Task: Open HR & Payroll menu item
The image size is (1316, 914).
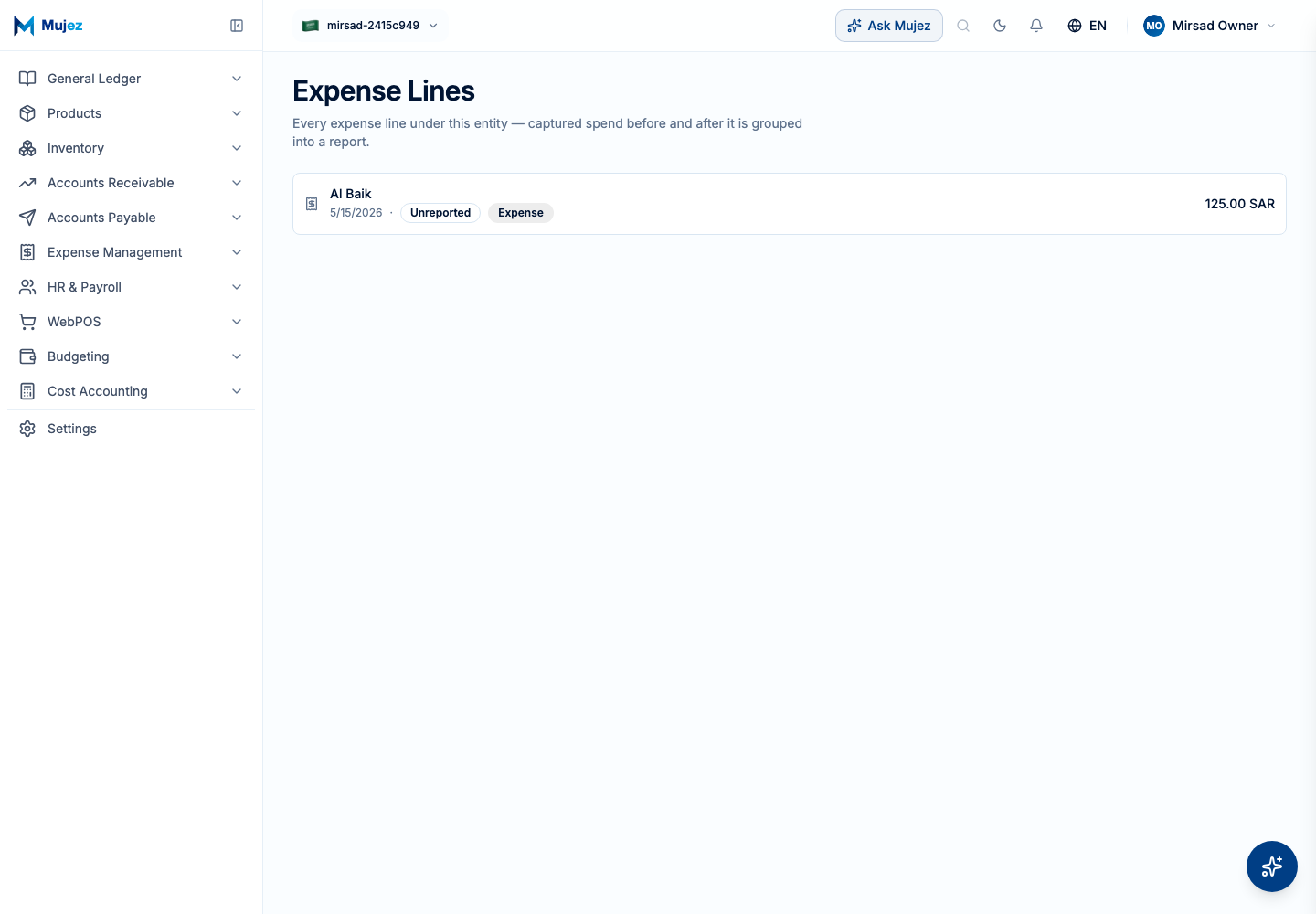Action: tap(131, 287)
